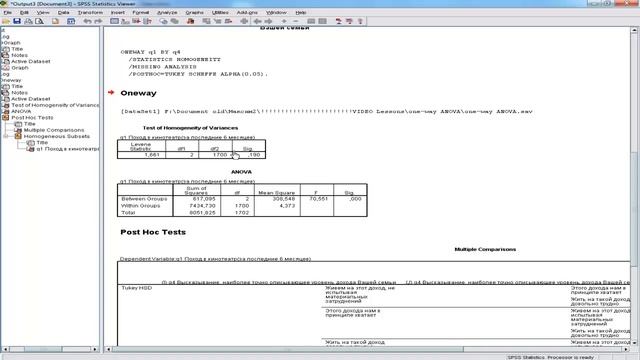This screenshot has width=640, height=360.
Task: Select the q1 Поход outline item
Action: pyautogui.click(x=68, y=149)
